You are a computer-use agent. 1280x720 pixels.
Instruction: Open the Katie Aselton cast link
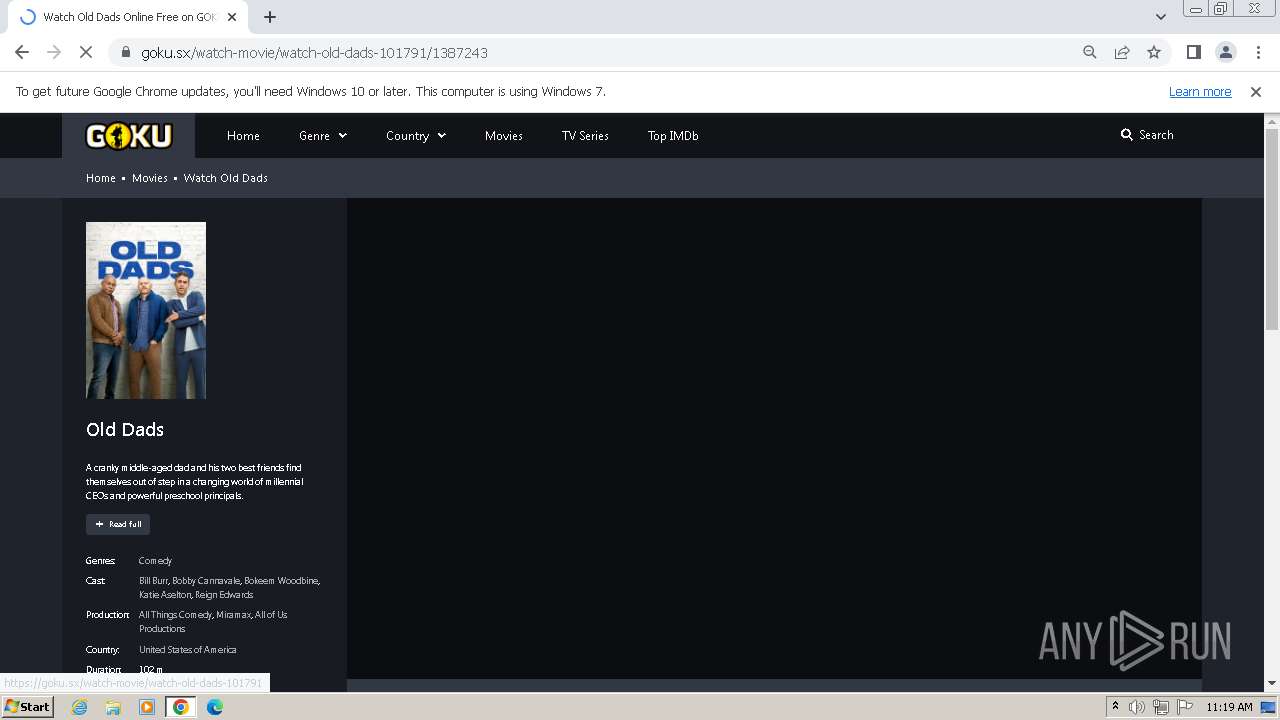click(x=165, y=595)
